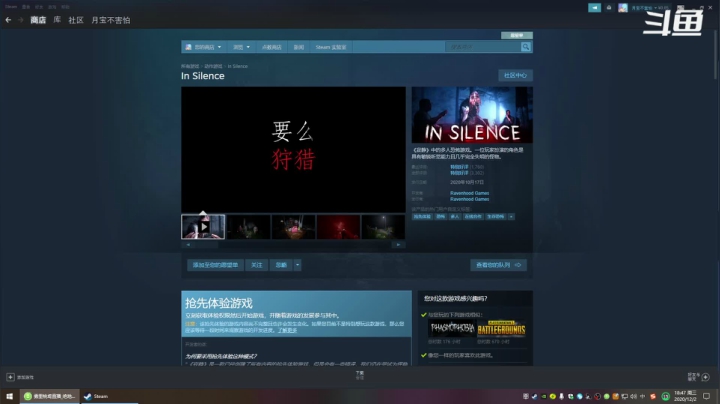Click the 了解更多 learn more link

[x=287, y=330]
